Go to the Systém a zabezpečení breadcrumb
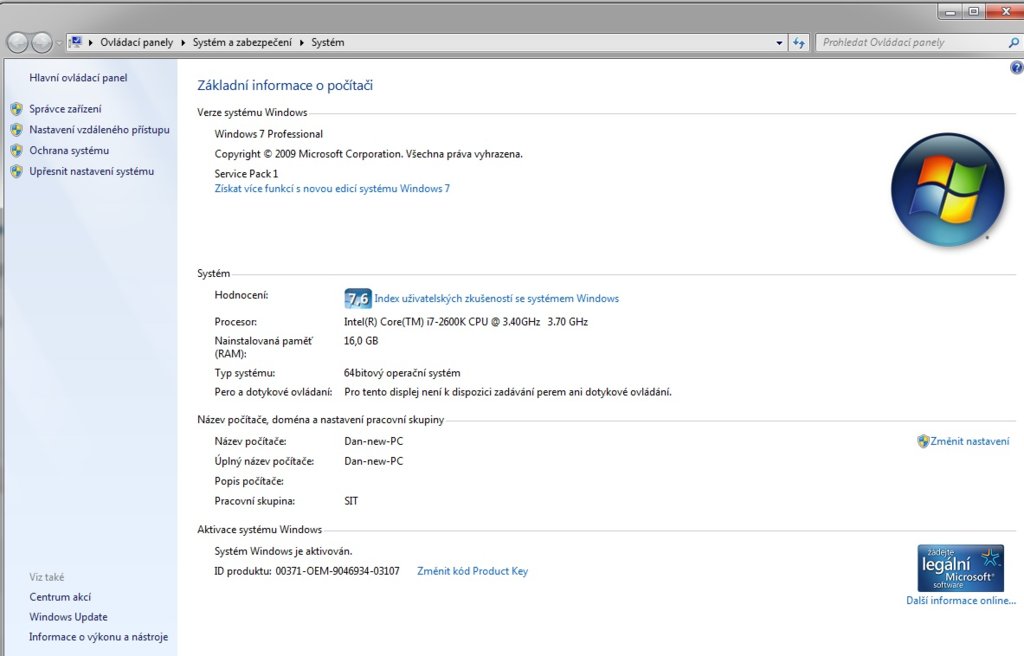This screenshot has height=656, width=1024. pos(242,43)
